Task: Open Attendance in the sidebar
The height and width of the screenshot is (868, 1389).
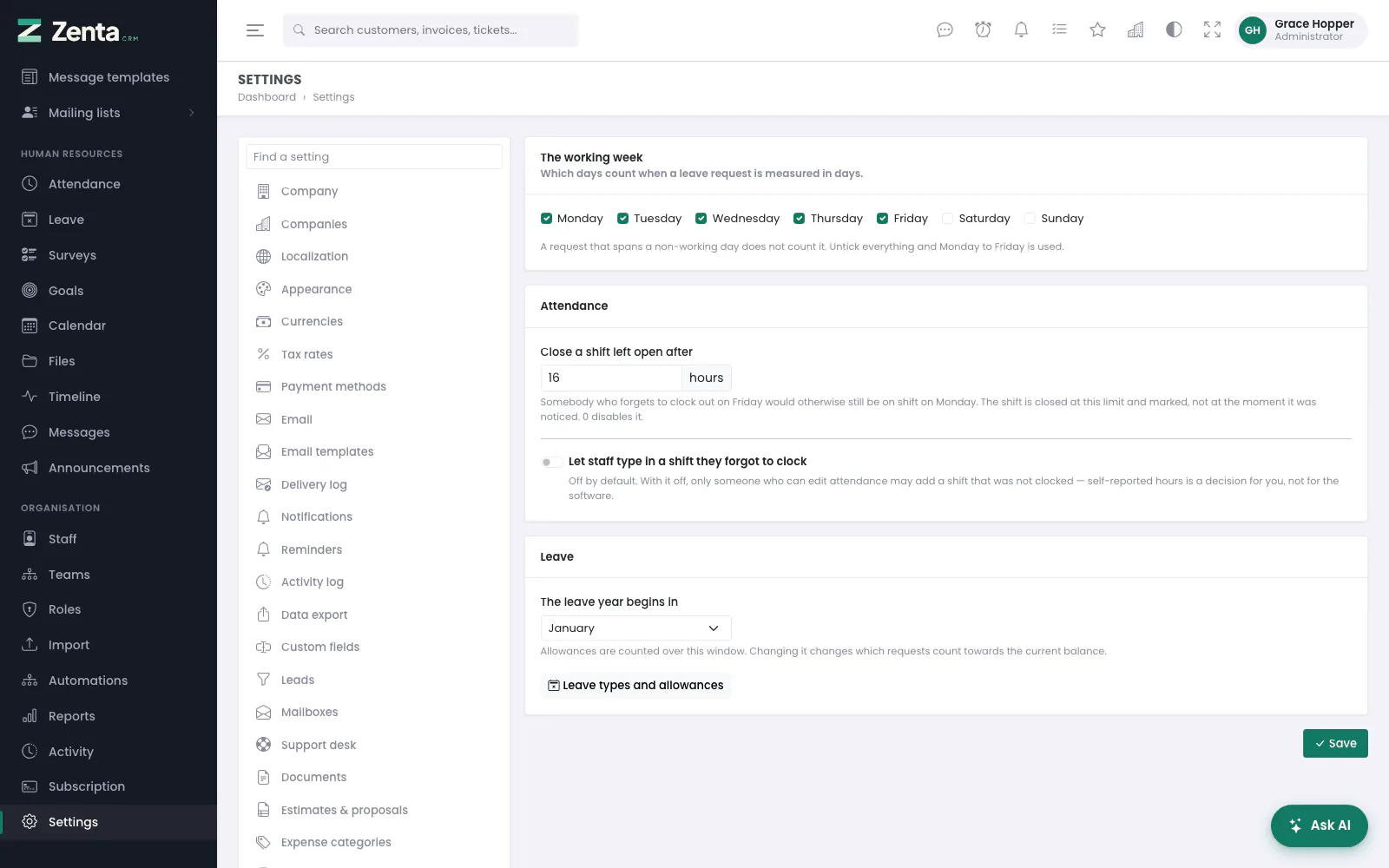Action: tap(108, 184)
